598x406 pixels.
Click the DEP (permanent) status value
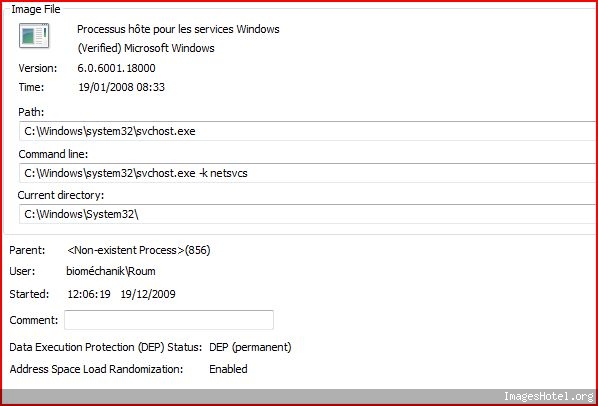[250, 347]
